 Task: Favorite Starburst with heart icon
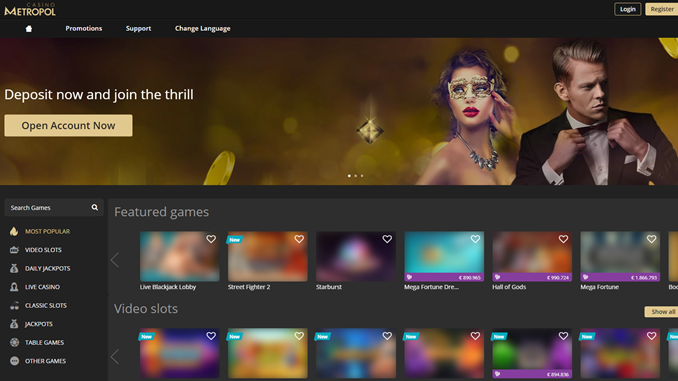click(387, 239)
